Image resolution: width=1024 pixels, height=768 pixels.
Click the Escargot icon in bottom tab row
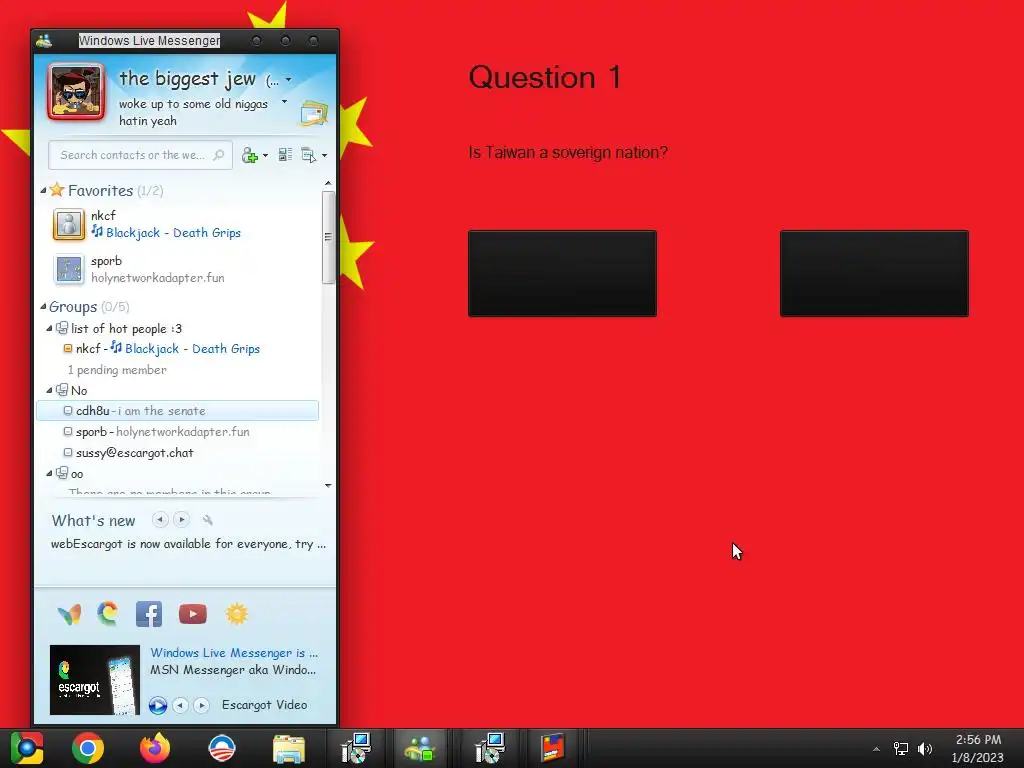click(108, 614)
